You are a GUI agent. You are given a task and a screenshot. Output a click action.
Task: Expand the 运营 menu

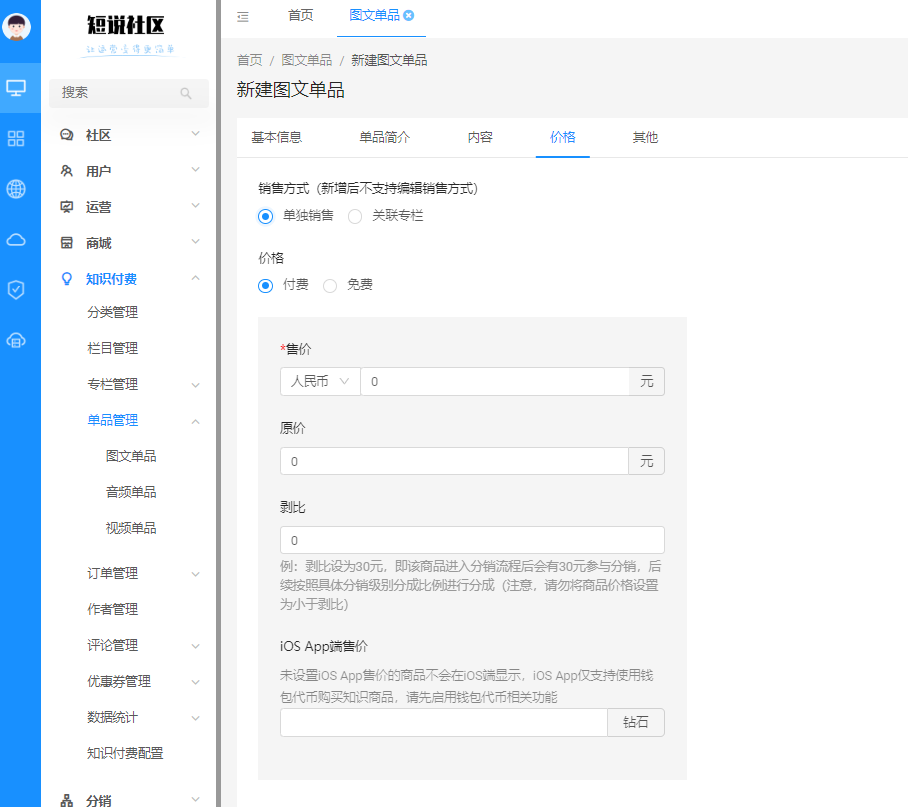coord(196,206)
